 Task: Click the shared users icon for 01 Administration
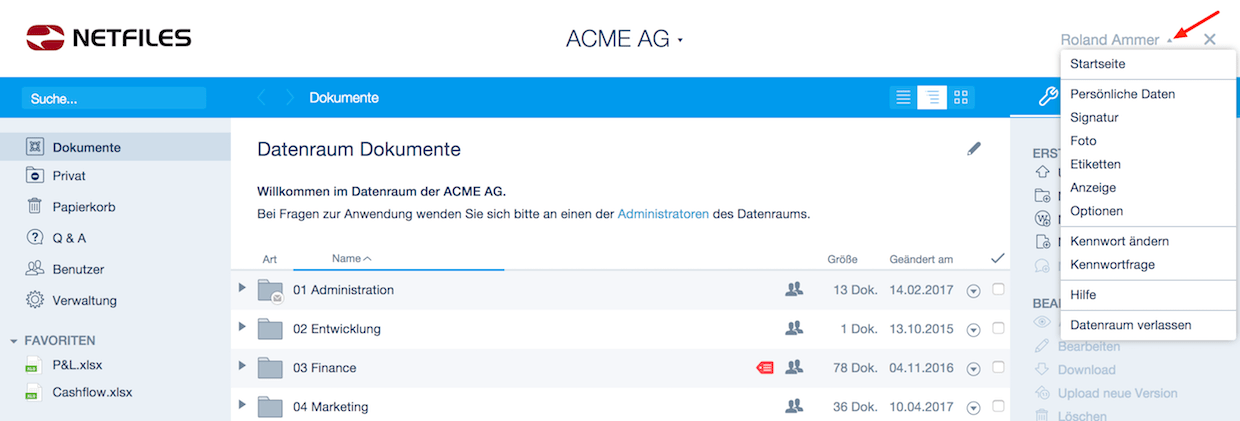tap(794, 289)
